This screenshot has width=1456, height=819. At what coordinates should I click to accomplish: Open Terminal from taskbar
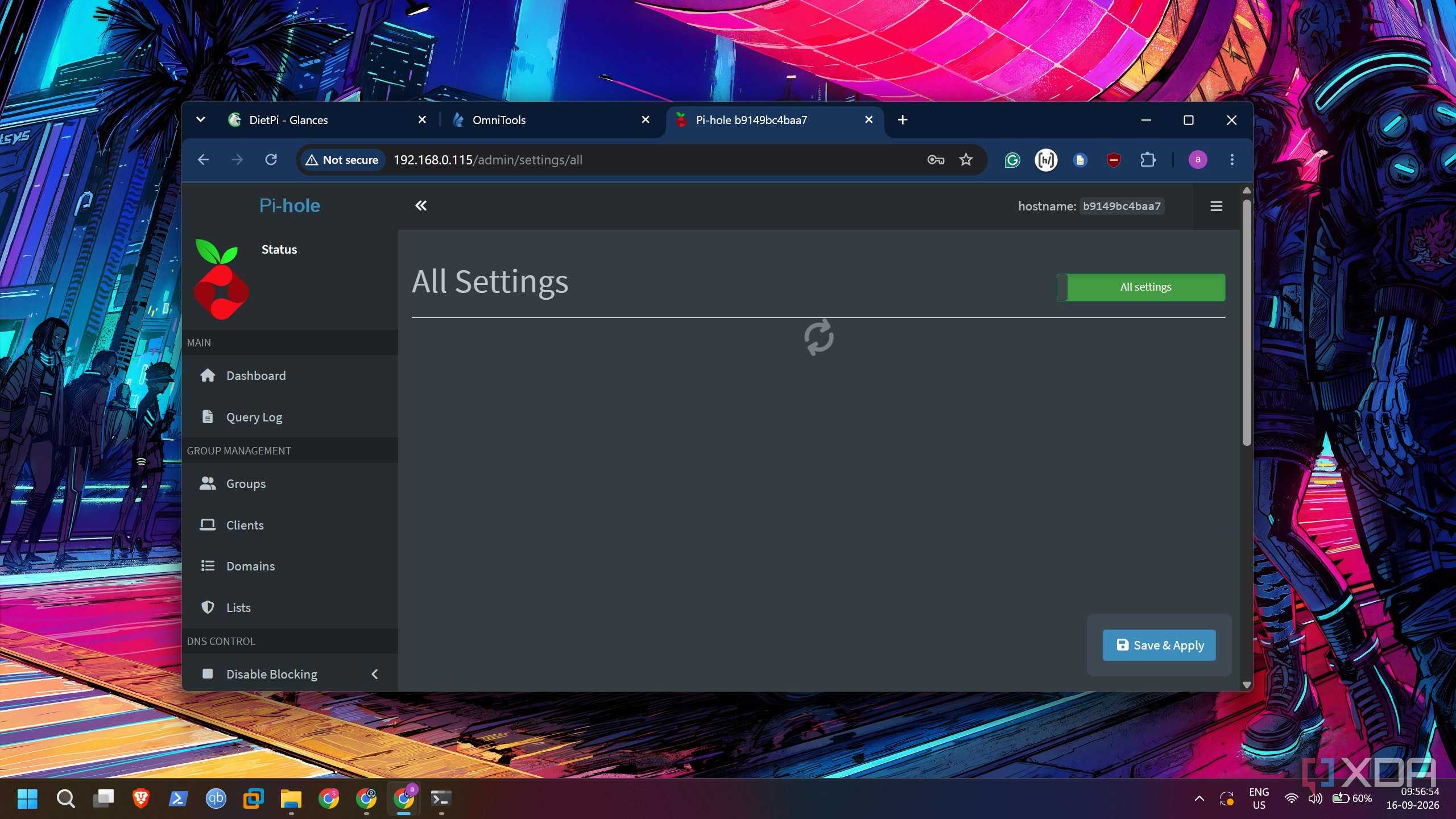(x=441, y=799)
